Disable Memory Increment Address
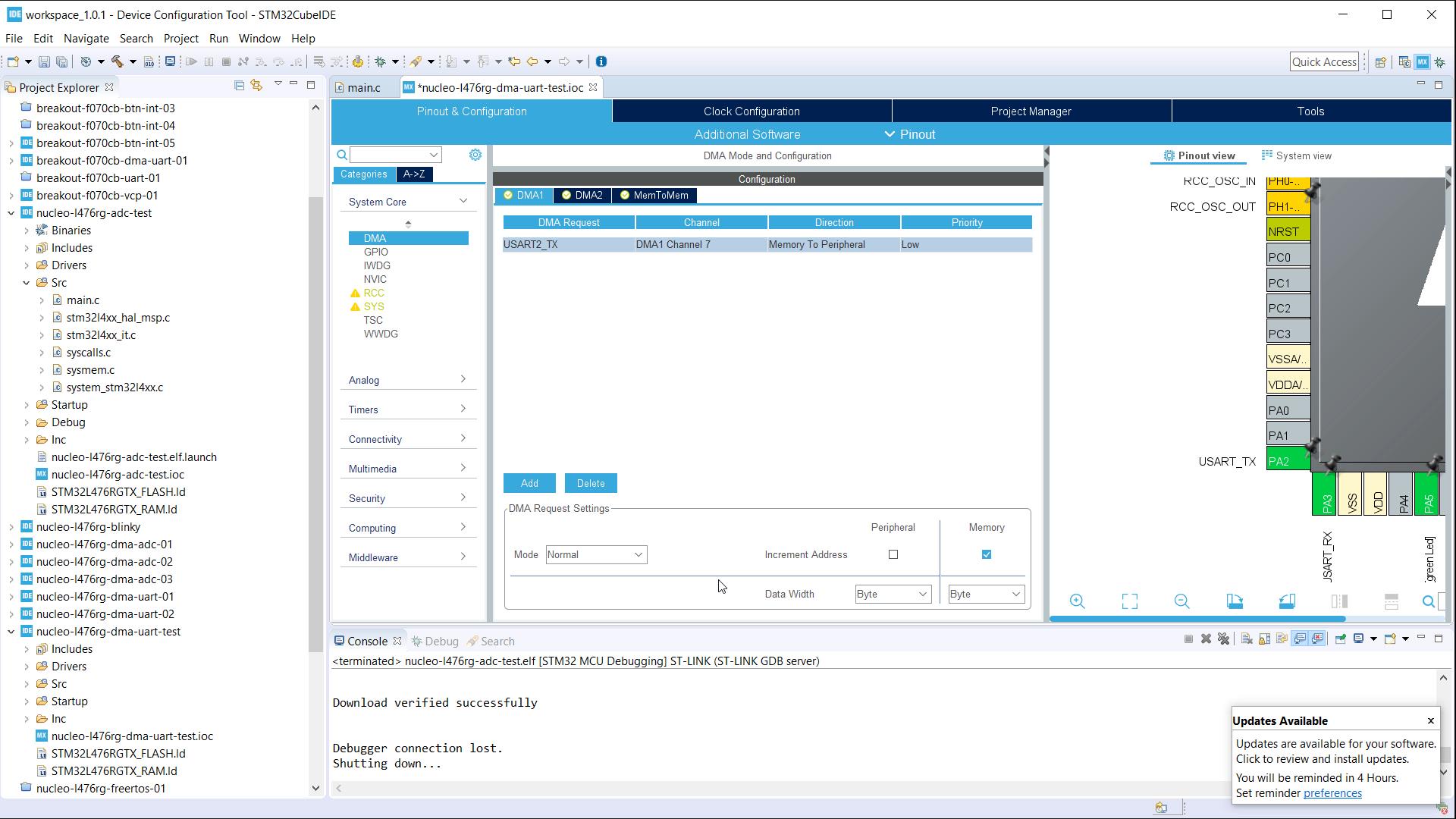Image resolution: width=1456 pixels, height=819 pixels. (x=986, y=554)
